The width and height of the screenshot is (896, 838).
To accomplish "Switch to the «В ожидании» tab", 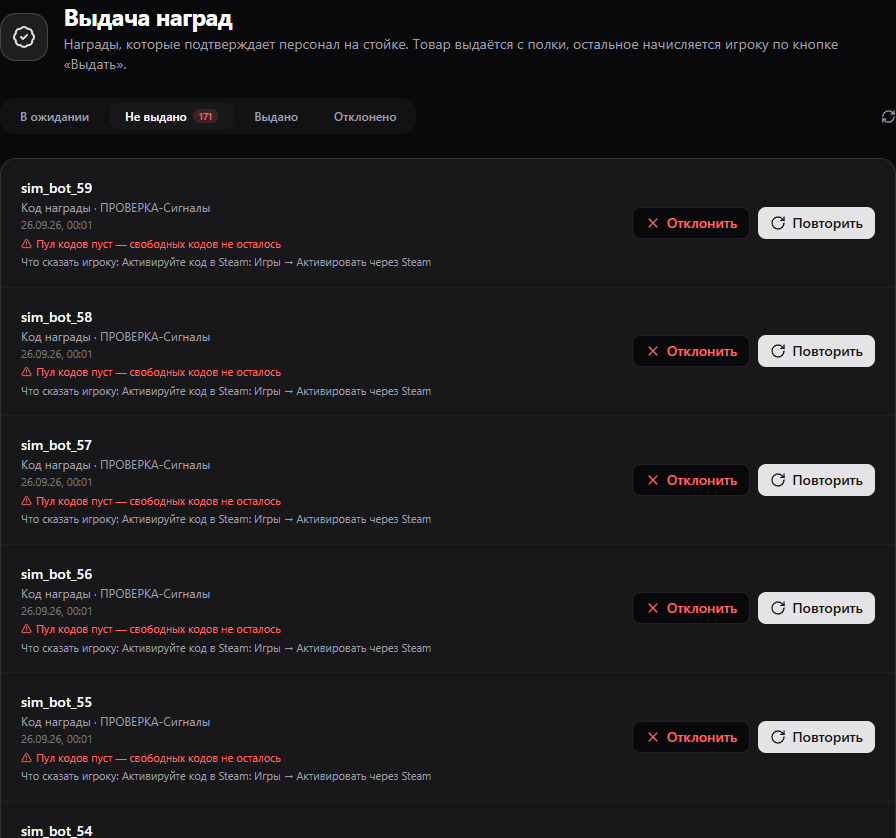I will [x=54, y=117].
